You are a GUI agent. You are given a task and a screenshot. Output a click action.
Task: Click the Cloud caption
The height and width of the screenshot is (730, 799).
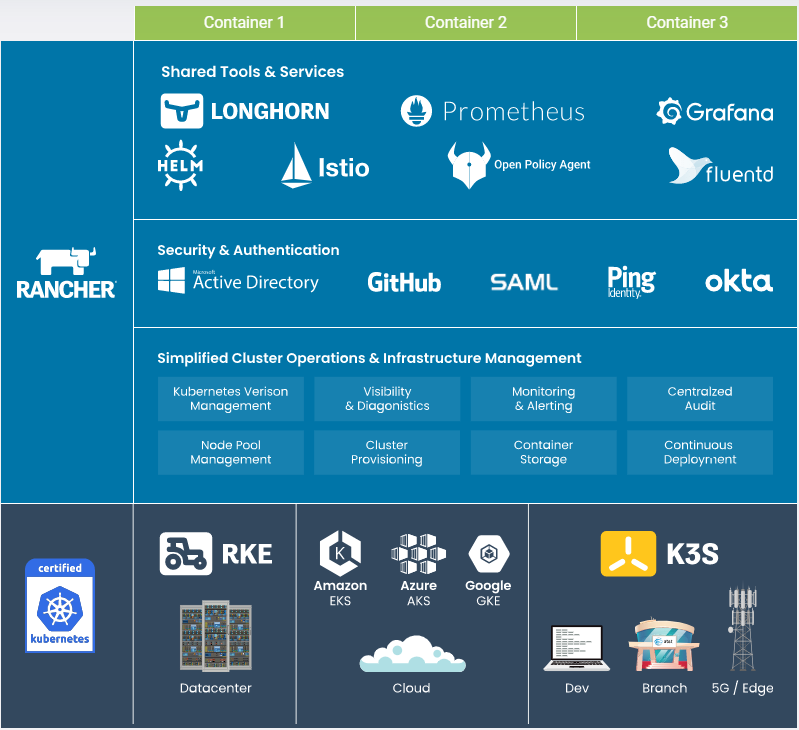pos(411,688)
